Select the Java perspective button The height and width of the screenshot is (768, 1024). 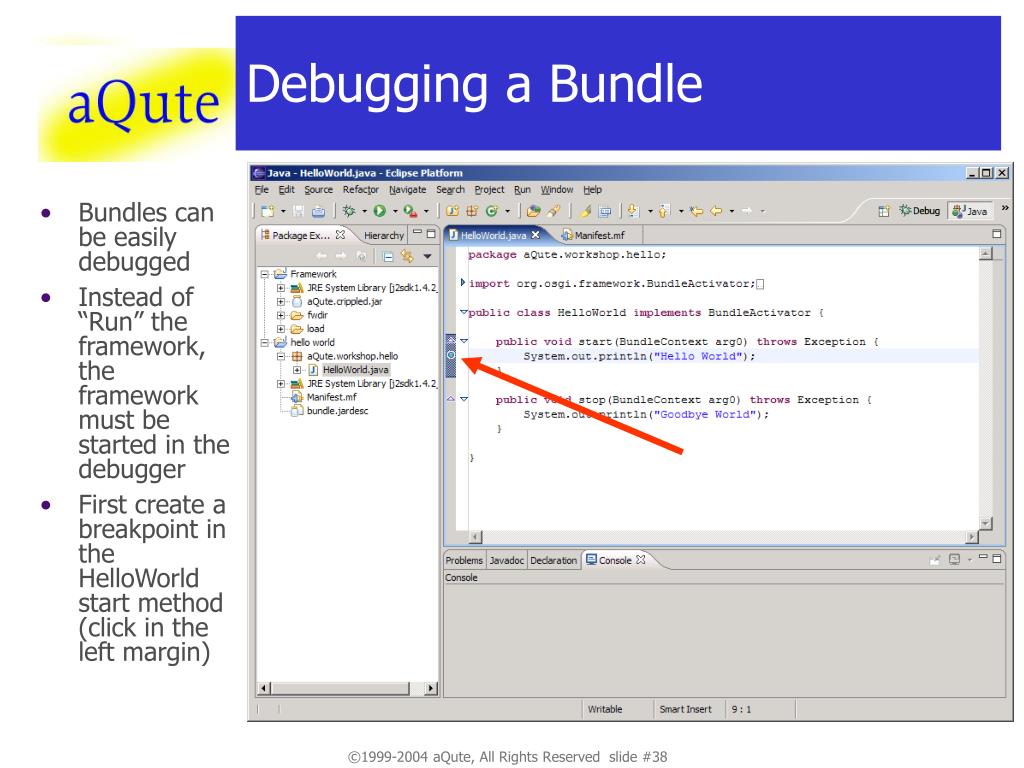point(970,211)
